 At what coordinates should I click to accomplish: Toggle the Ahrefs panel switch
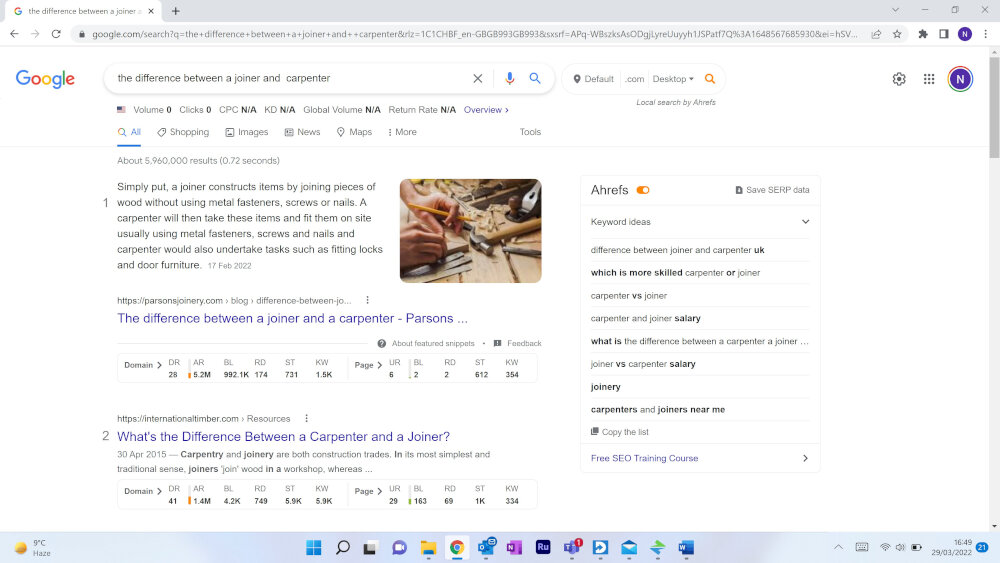(x=643, y=190)
